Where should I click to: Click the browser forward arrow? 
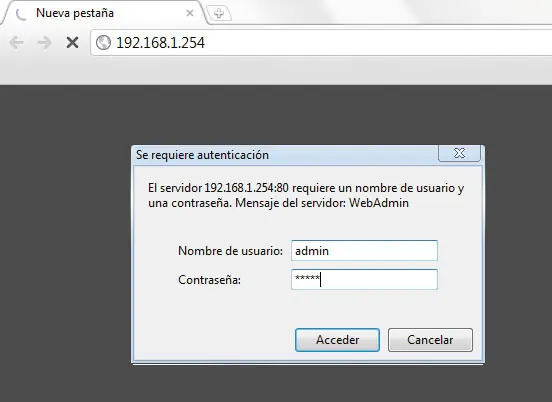click(45, 43)
